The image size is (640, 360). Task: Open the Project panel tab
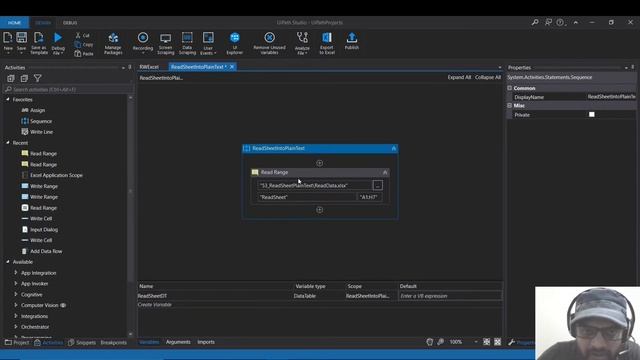click(17, 342)
